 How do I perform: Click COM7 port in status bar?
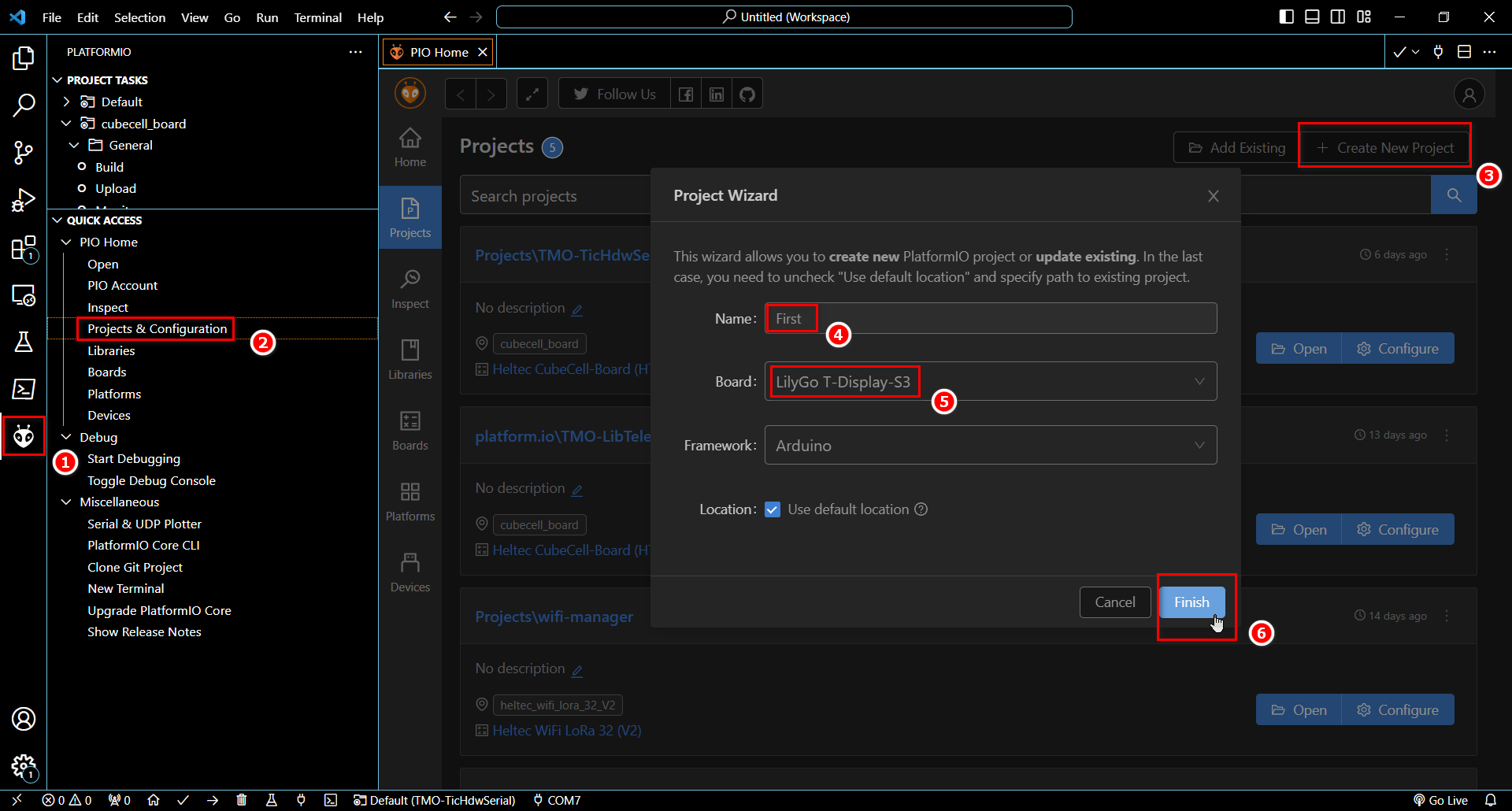pyautogui.click(x=557, y=800)
